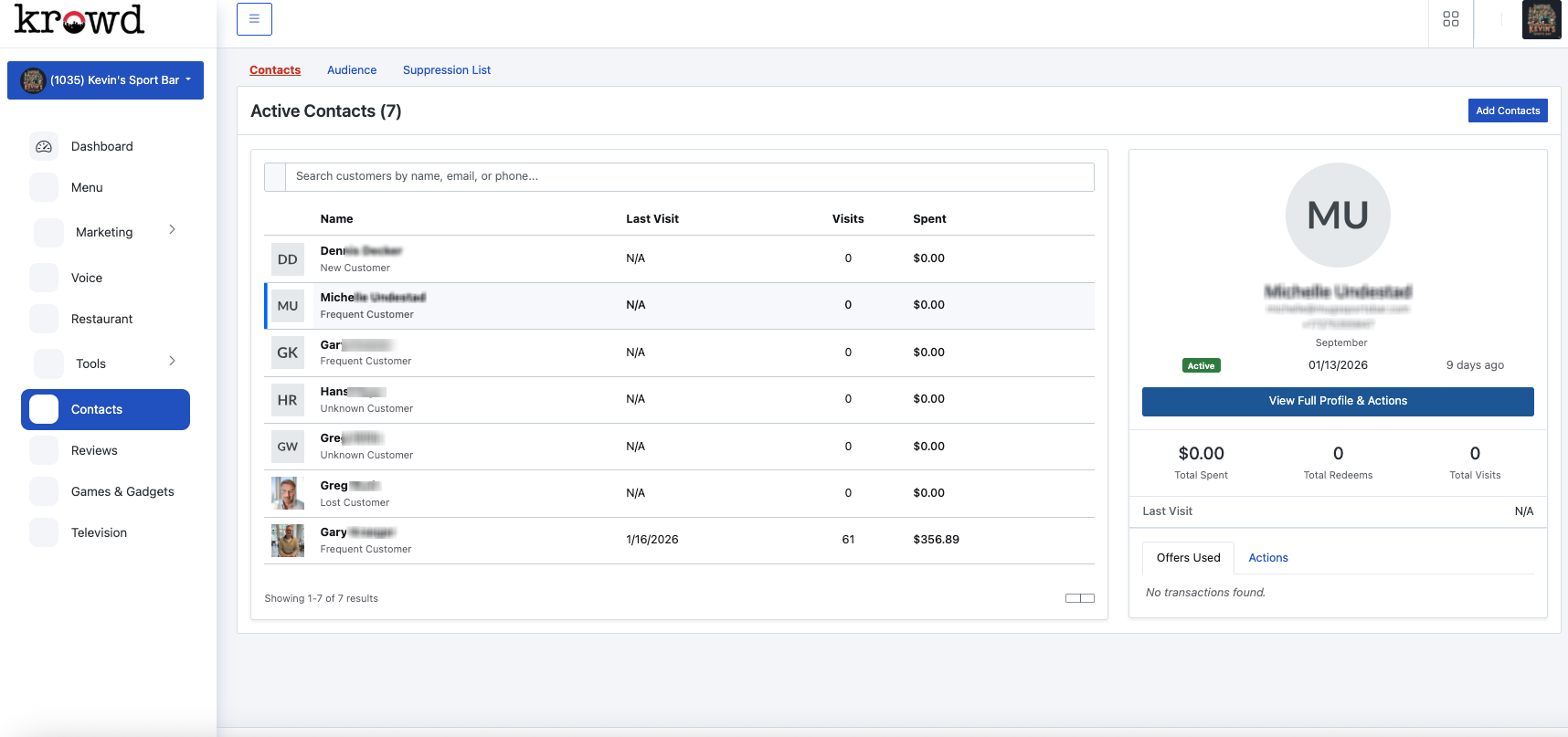Image resolution: width=1568 pixels, height=737 pixels.
Task: Sort by the Spent column header
Action: click(x=929, y=219)
